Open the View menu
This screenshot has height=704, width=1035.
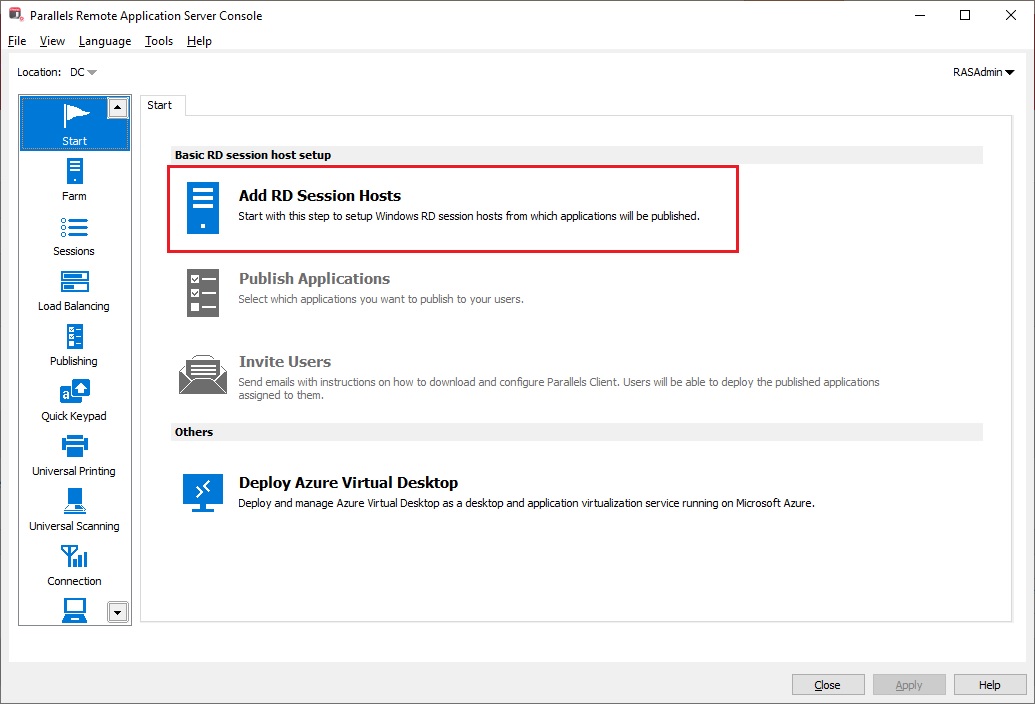52,41
